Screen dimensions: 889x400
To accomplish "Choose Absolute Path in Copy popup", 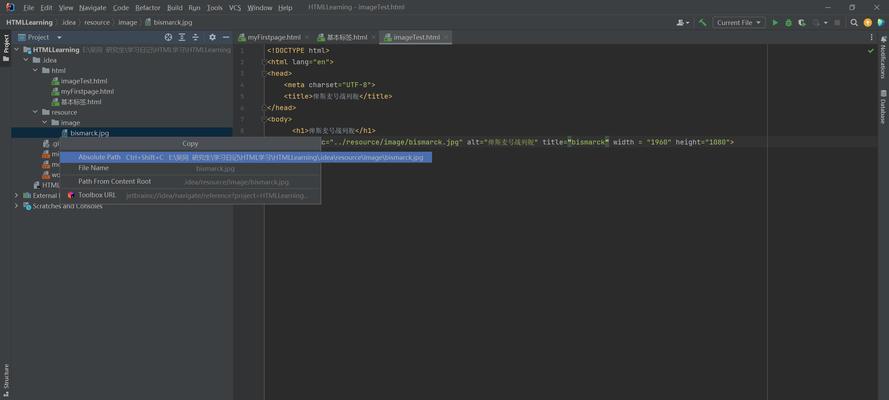I will pyautogui.click(x=246, y=157).
